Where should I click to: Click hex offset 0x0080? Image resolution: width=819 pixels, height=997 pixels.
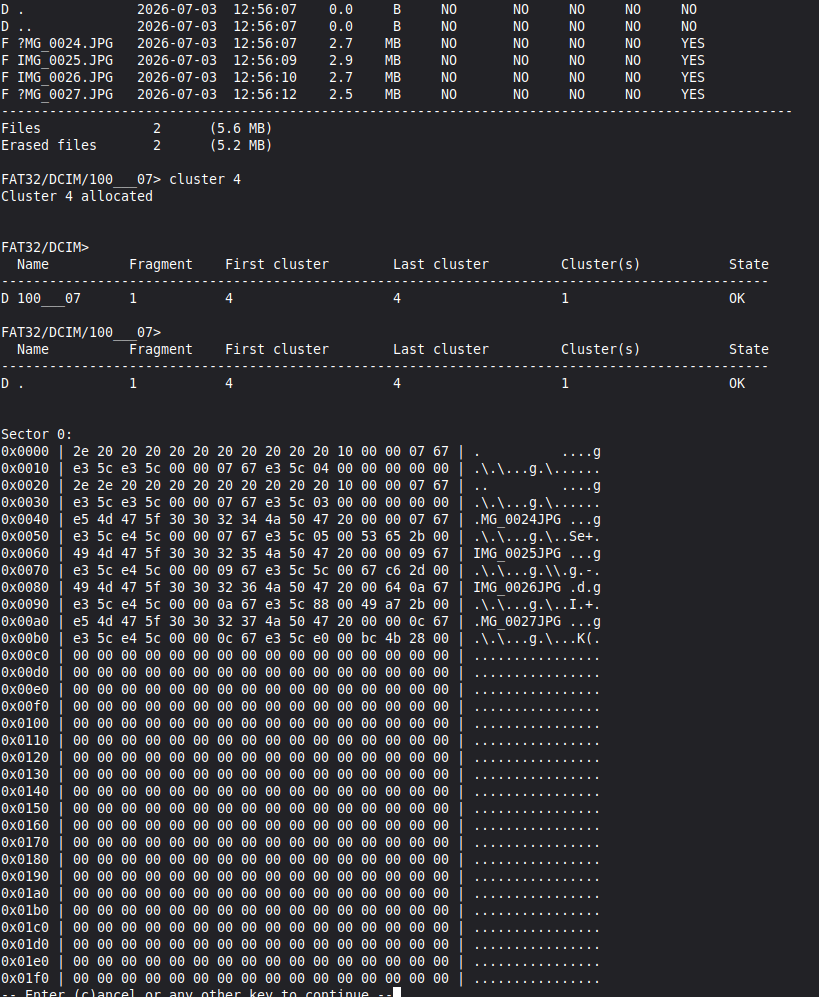tap(25, 588)
